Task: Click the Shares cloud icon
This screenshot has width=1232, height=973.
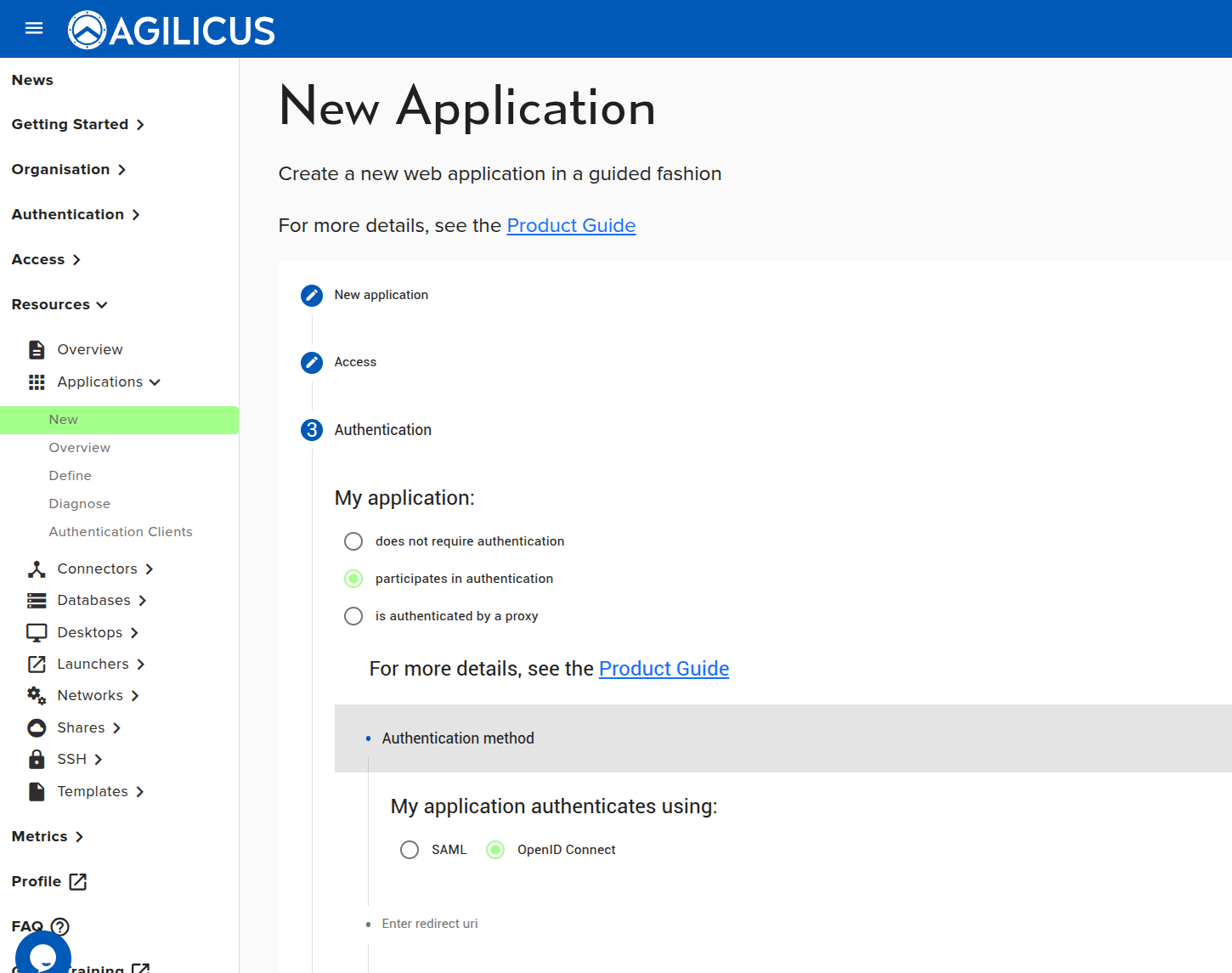Action: click(37, 727)
